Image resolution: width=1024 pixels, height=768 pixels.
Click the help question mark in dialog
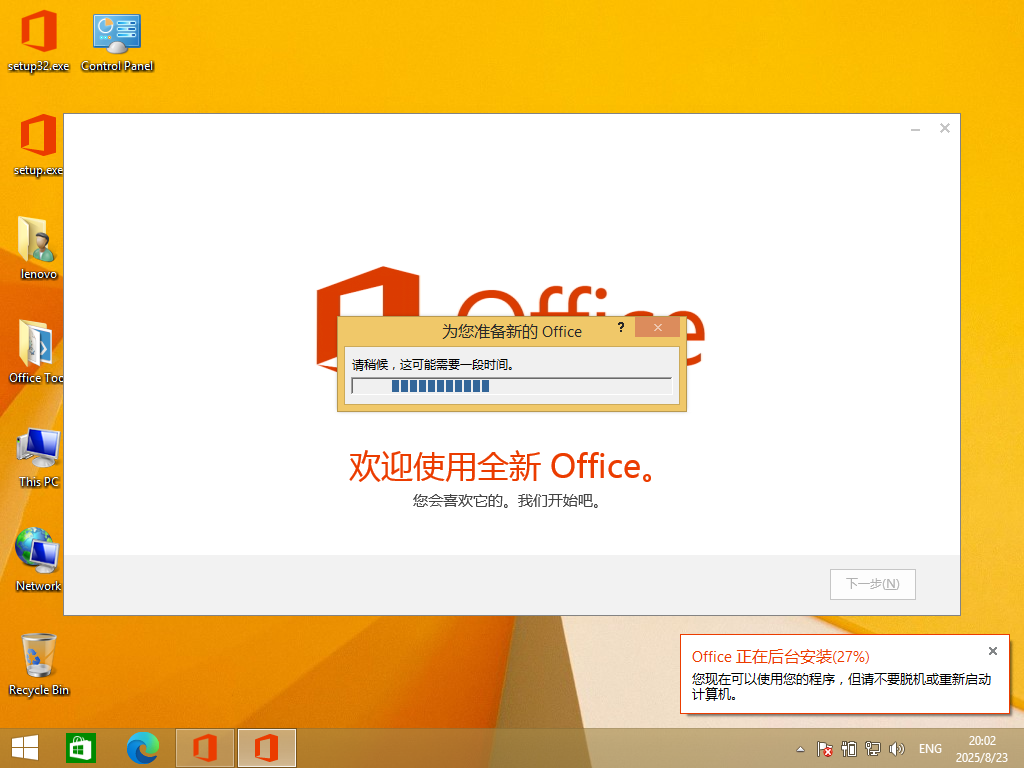tap(621, 328)
